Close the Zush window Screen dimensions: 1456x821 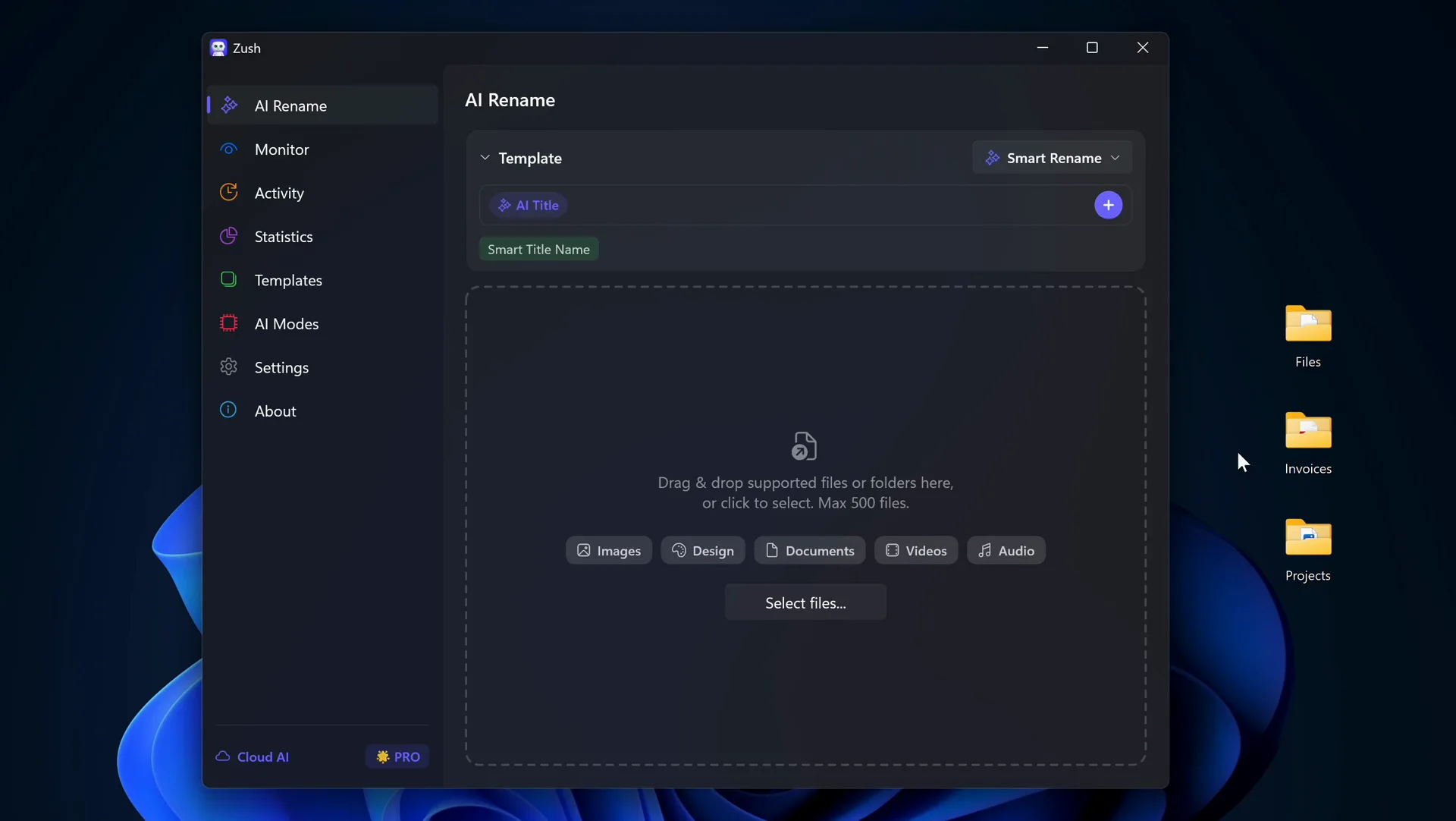pyautogui.click(x=1143, y=47)
